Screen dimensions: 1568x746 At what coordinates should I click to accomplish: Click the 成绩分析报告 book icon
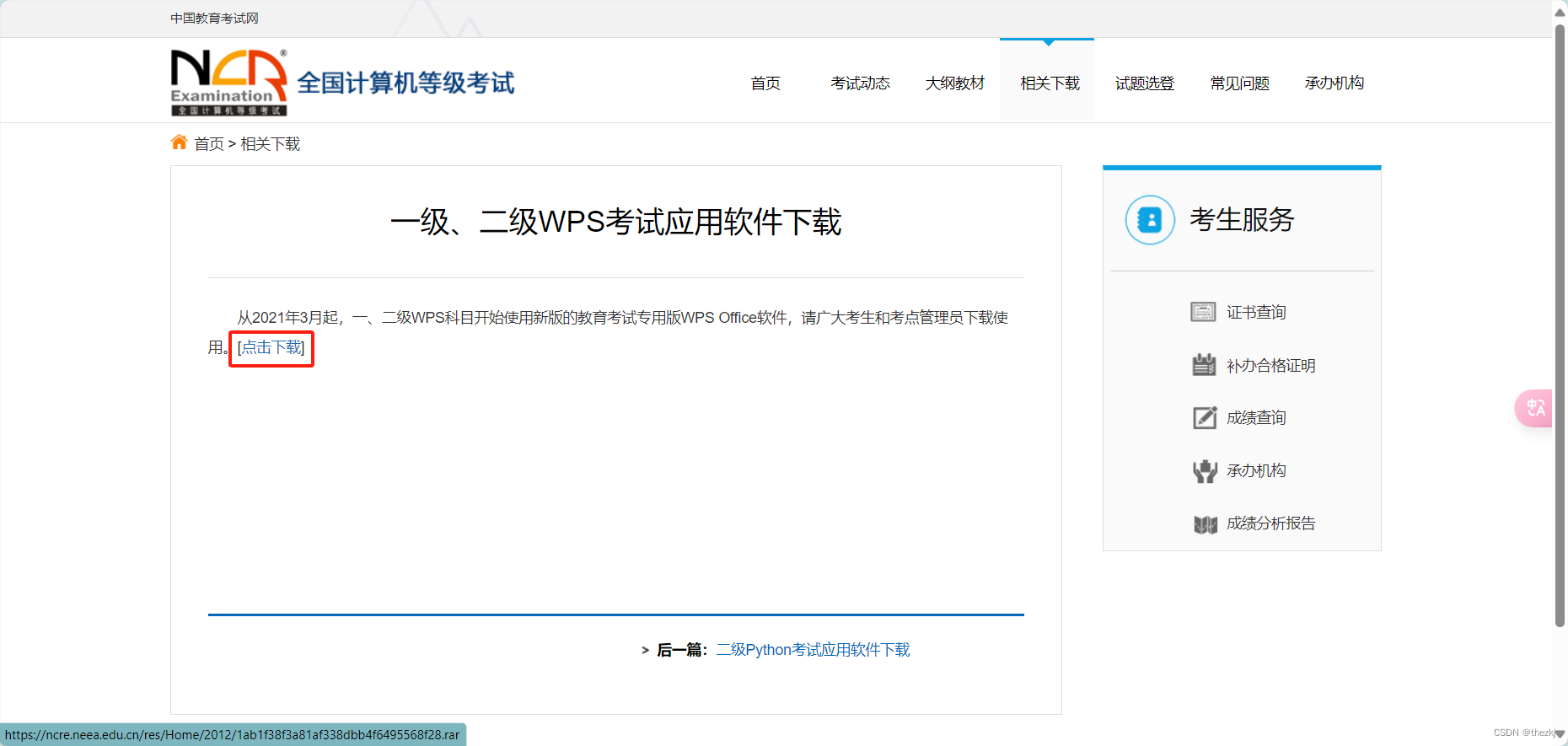pos(1206,523)
